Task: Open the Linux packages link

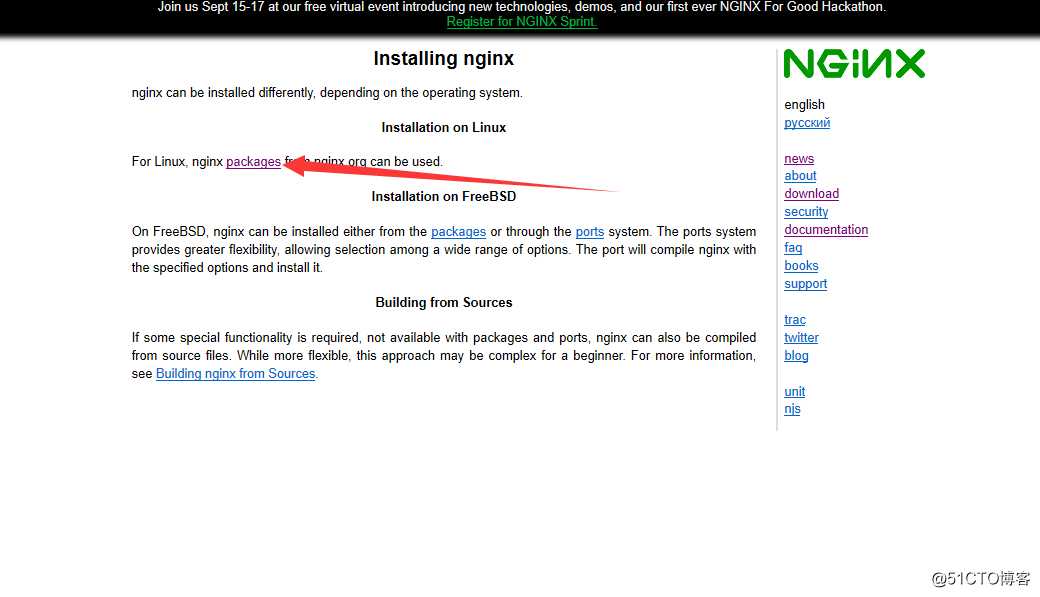Action: point(253,162)
